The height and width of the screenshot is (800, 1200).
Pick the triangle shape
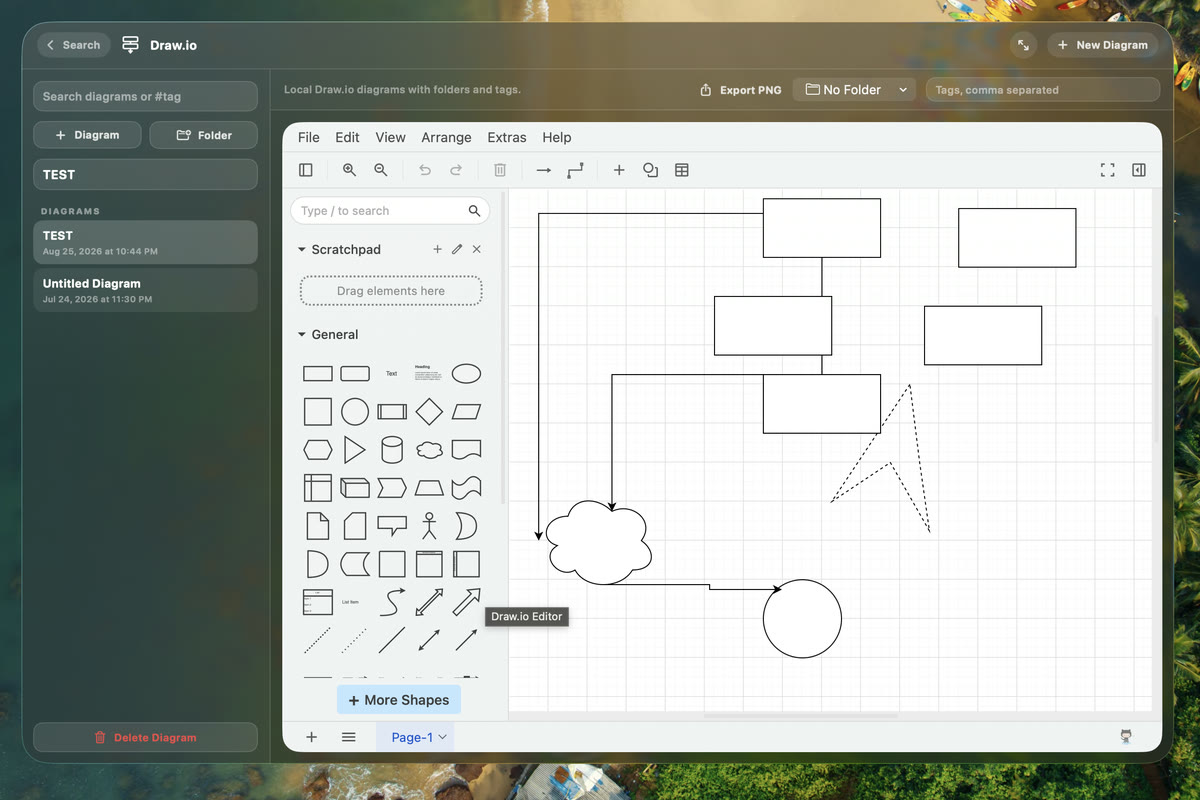point(355,450)
